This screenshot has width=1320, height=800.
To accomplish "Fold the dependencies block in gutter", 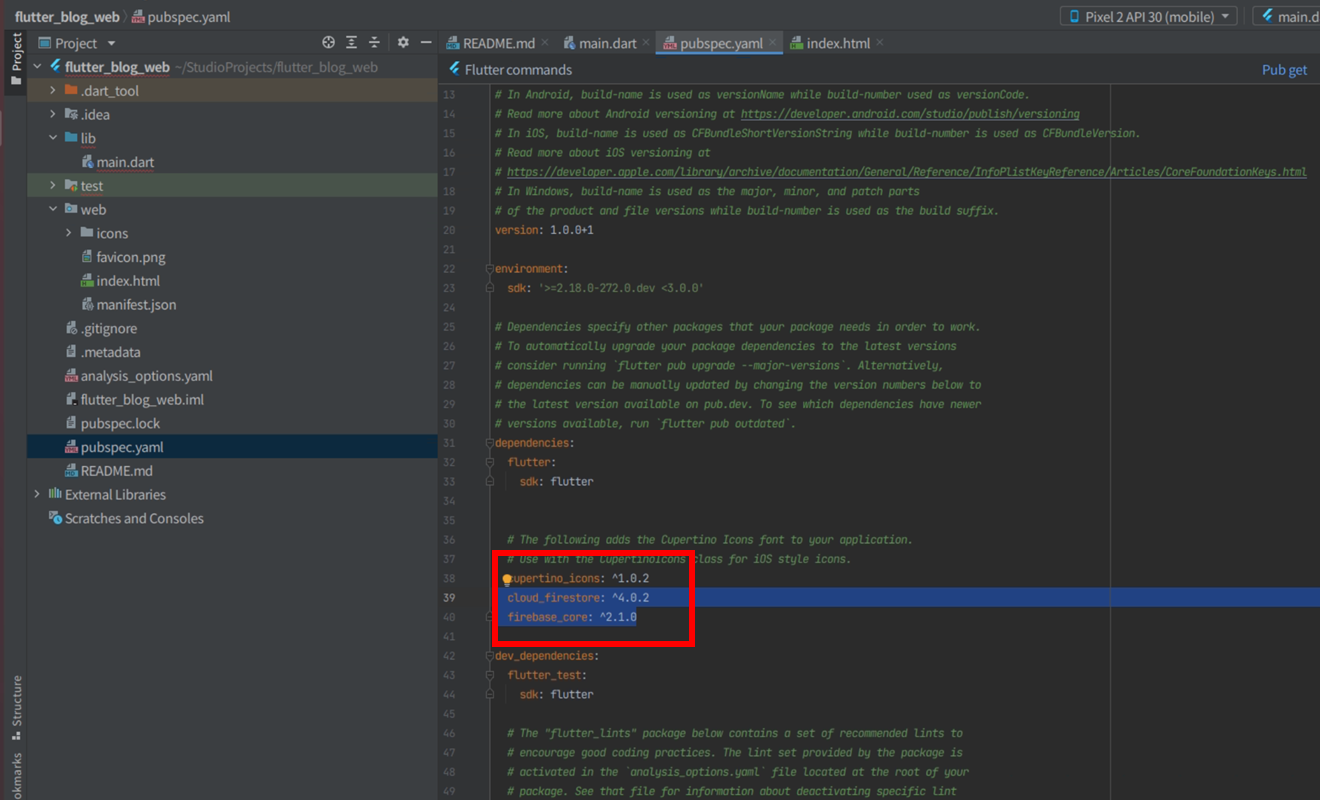I will coord(489,443).
